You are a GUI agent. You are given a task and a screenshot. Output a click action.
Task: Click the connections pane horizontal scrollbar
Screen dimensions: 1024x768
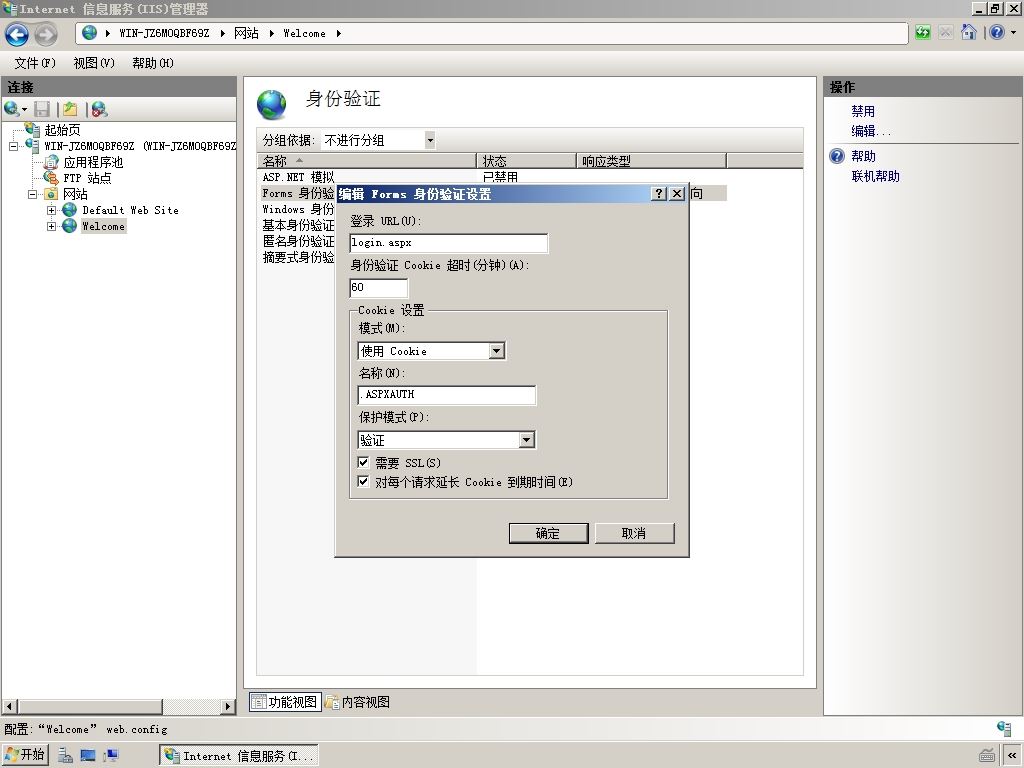click(x=90, y=706)
